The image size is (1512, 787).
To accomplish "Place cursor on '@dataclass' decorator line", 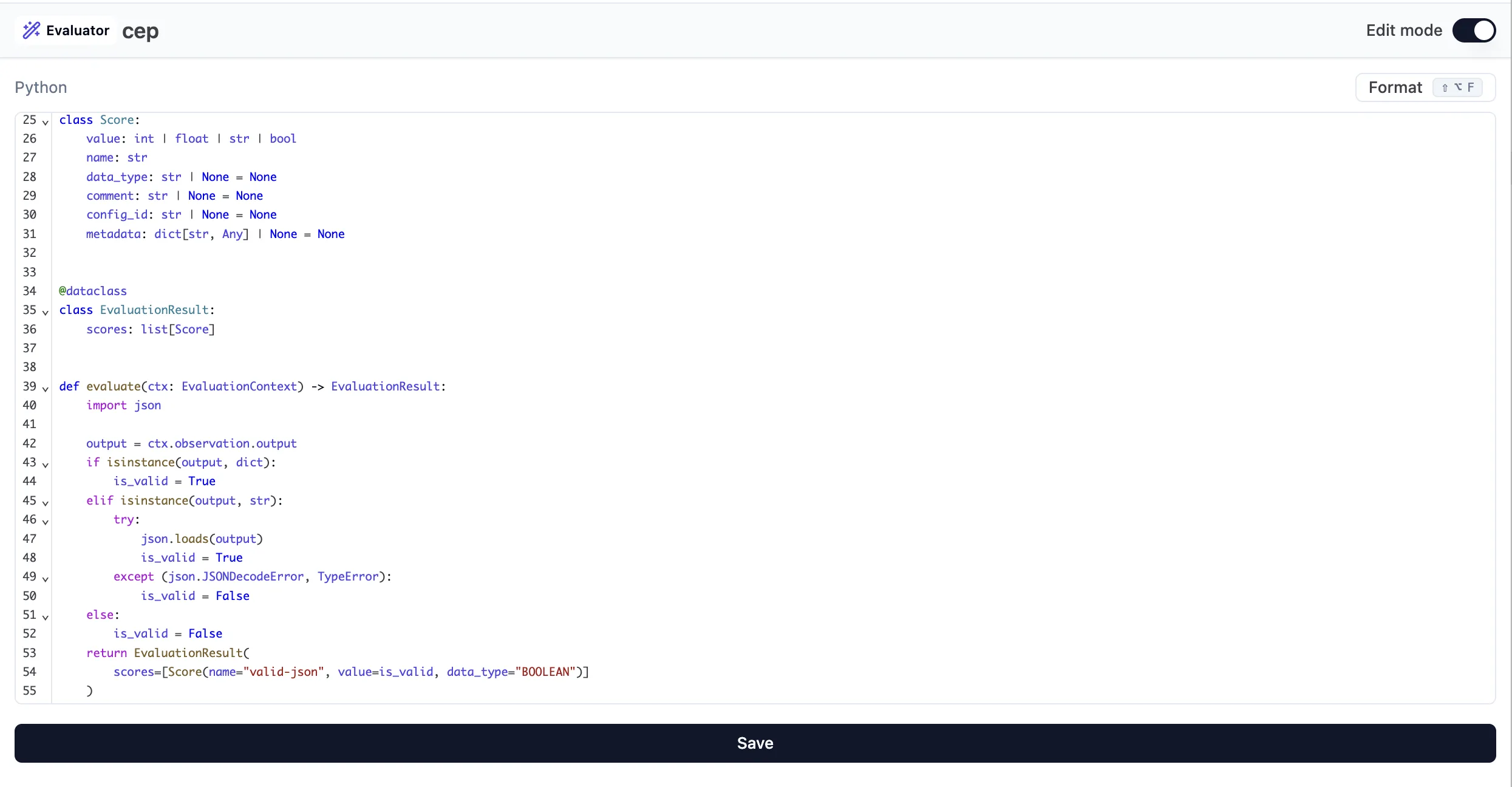I will tap(93, 291).
